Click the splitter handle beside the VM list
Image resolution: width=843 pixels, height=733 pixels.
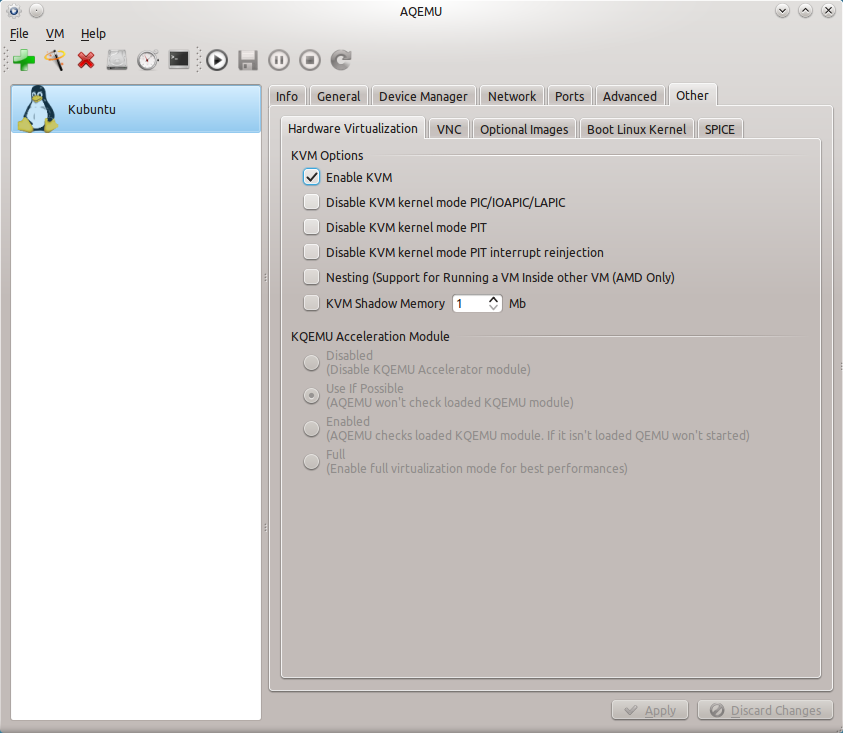(265, 402)
